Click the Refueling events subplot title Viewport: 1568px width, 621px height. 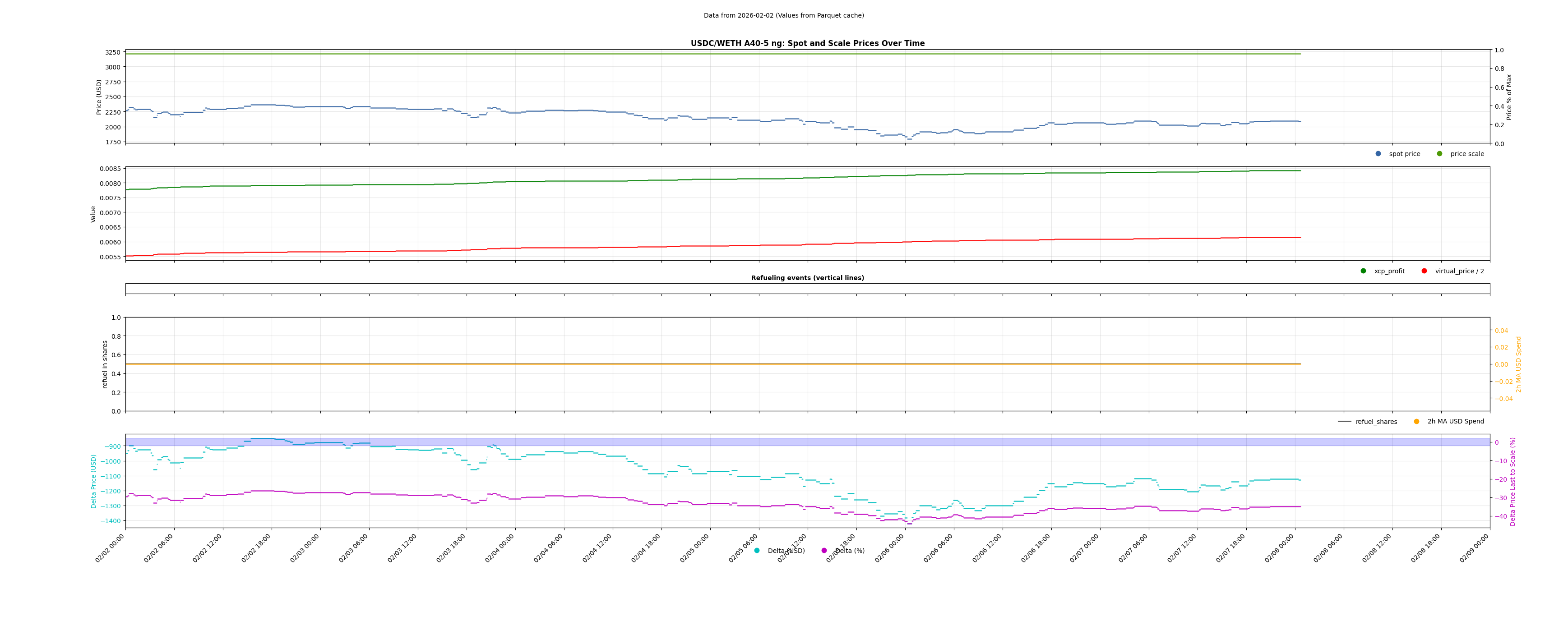pos(807,278)
